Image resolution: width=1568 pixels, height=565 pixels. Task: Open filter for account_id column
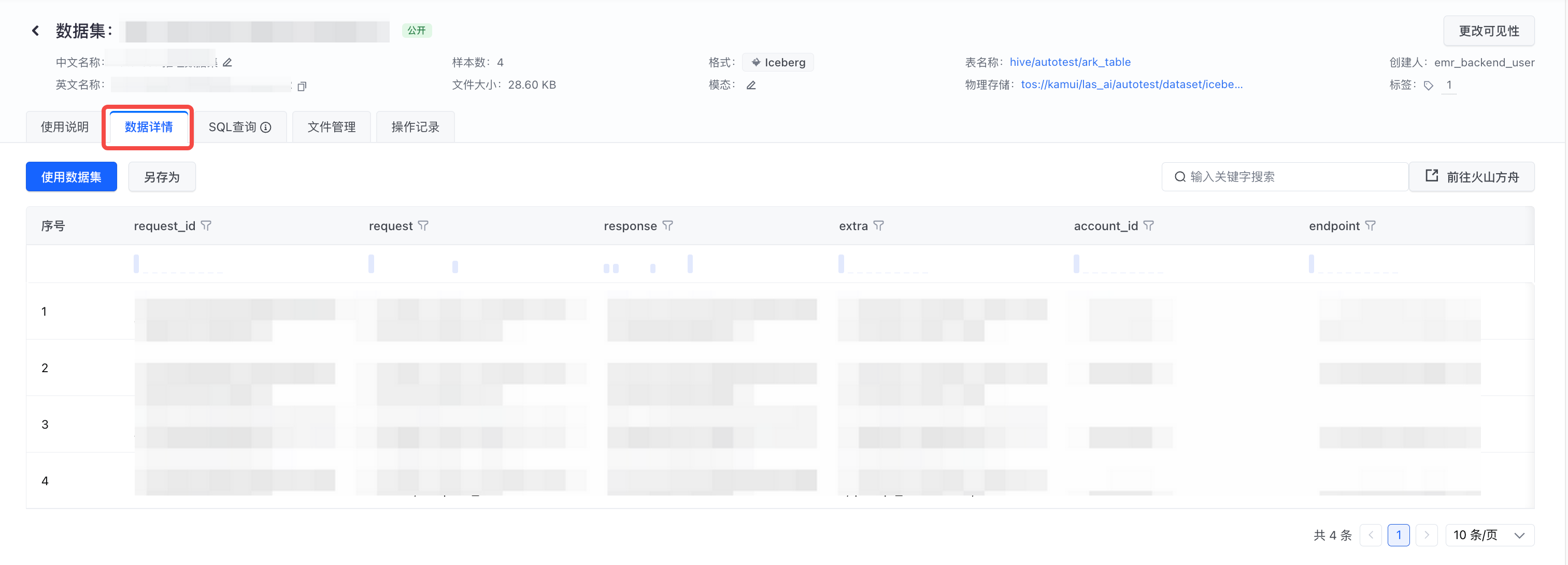[1148, 226]
